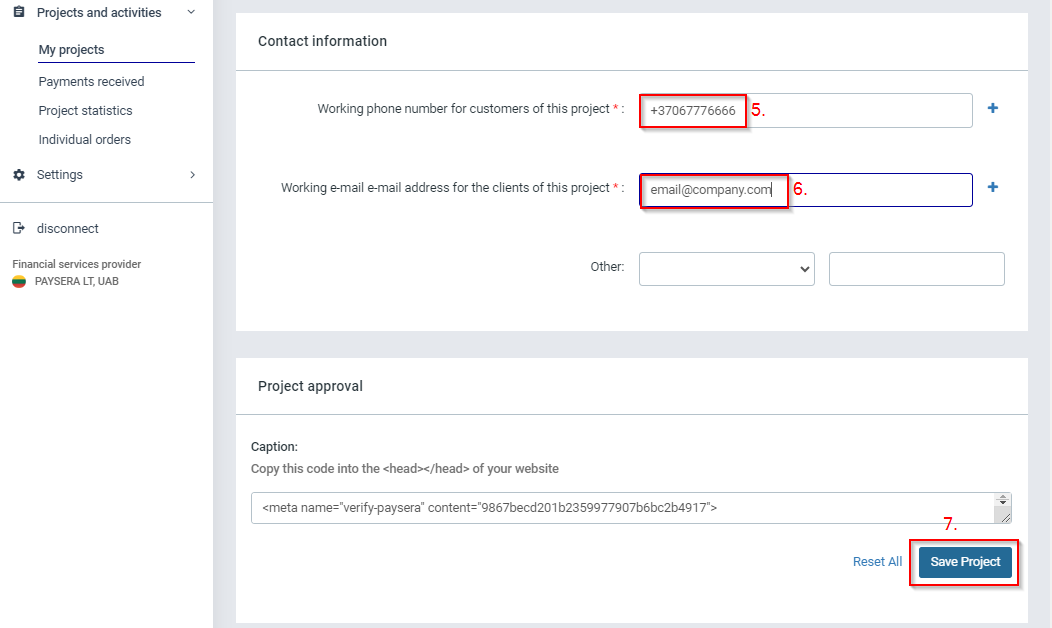
Task: Click the up arrow in the verification code box
Action: coord(1004,498)
